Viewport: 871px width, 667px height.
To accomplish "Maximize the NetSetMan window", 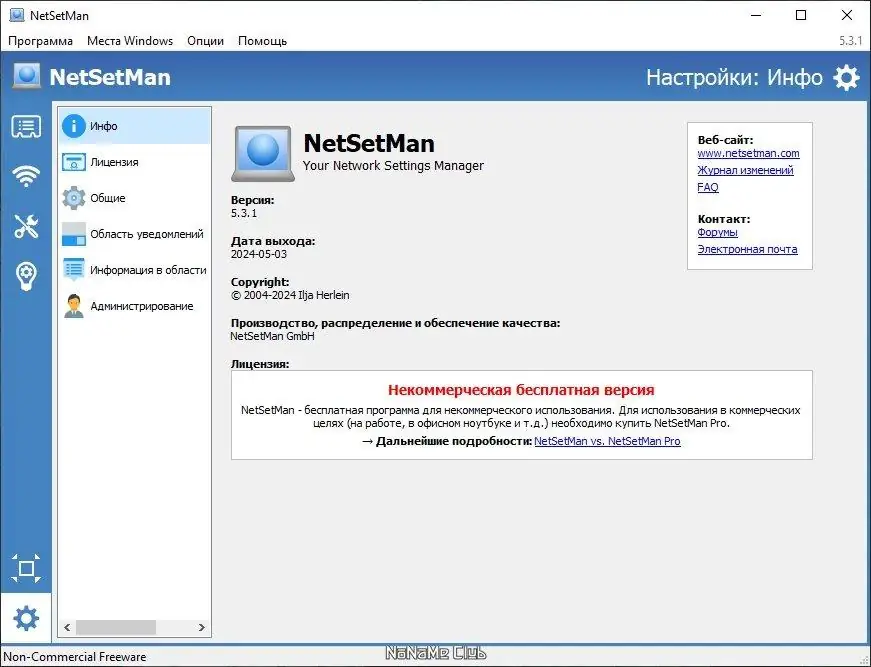I will tap(801, 15).
